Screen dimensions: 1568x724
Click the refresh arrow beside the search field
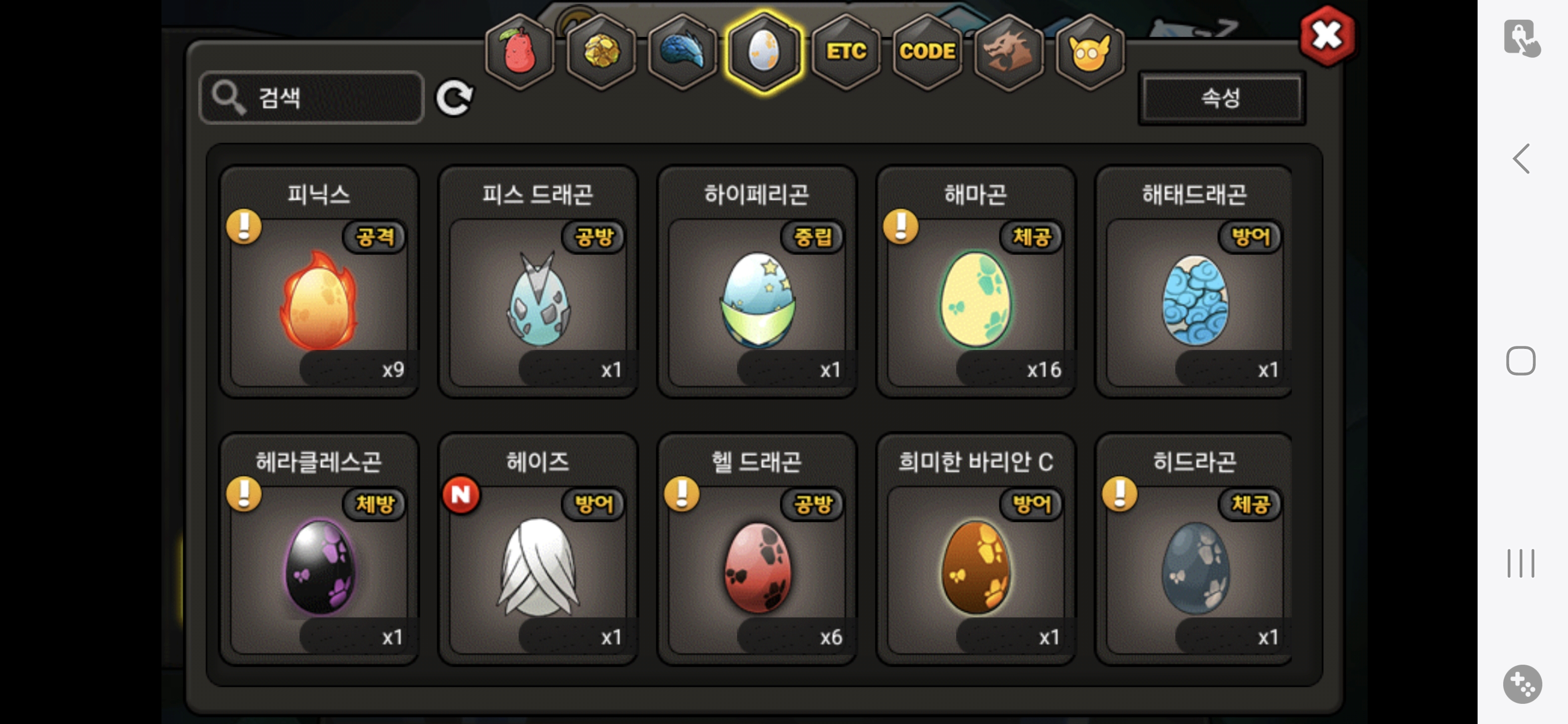click(x=454, y=98)
